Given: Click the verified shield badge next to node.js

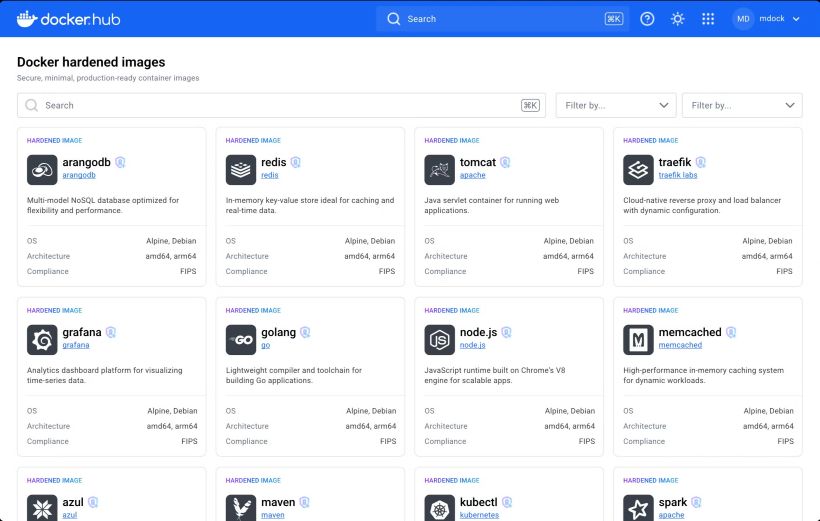Looking at the screenshot, I should [x=506, y=332].
